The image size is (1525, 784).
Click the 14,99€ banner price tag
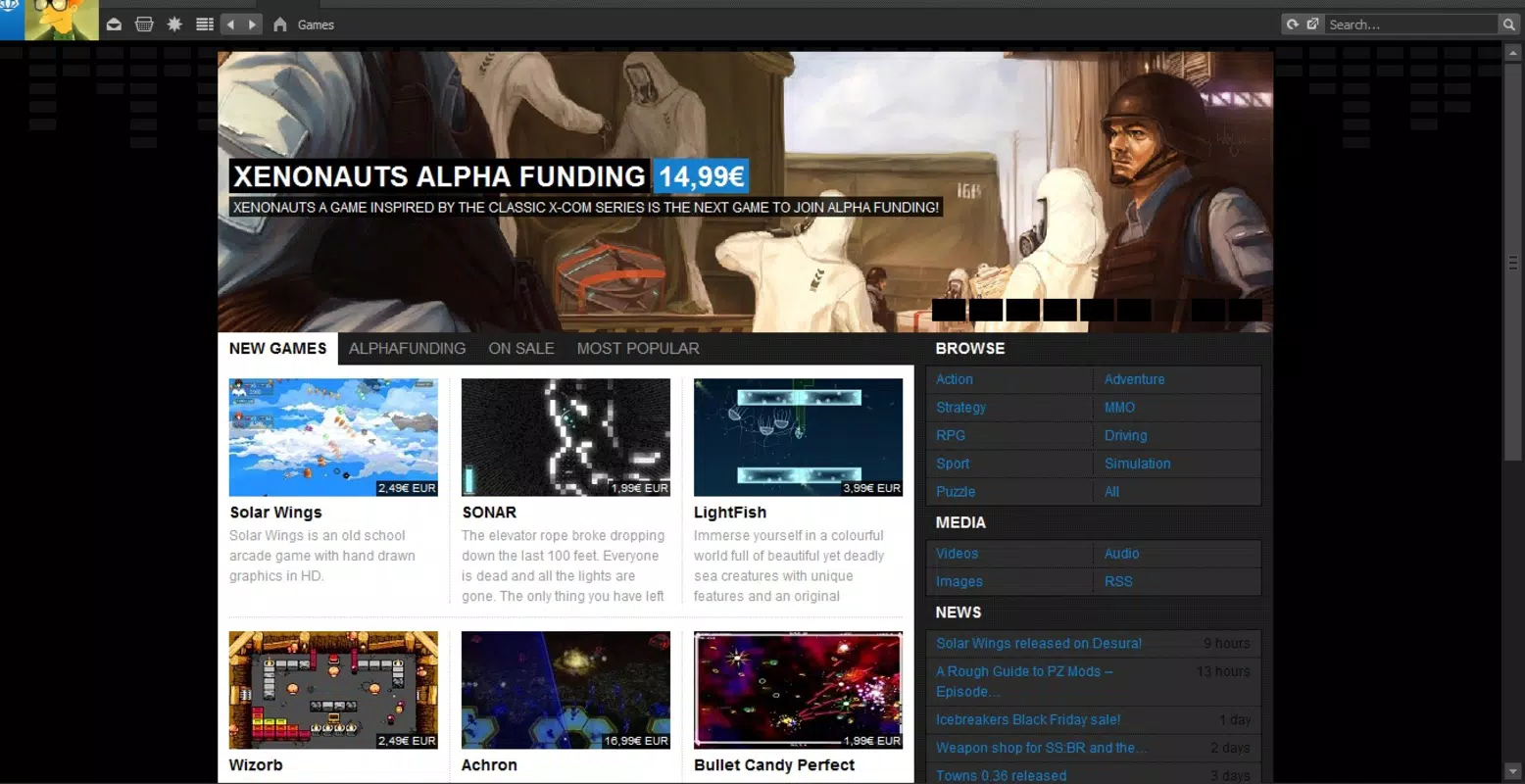click(701, 176)
